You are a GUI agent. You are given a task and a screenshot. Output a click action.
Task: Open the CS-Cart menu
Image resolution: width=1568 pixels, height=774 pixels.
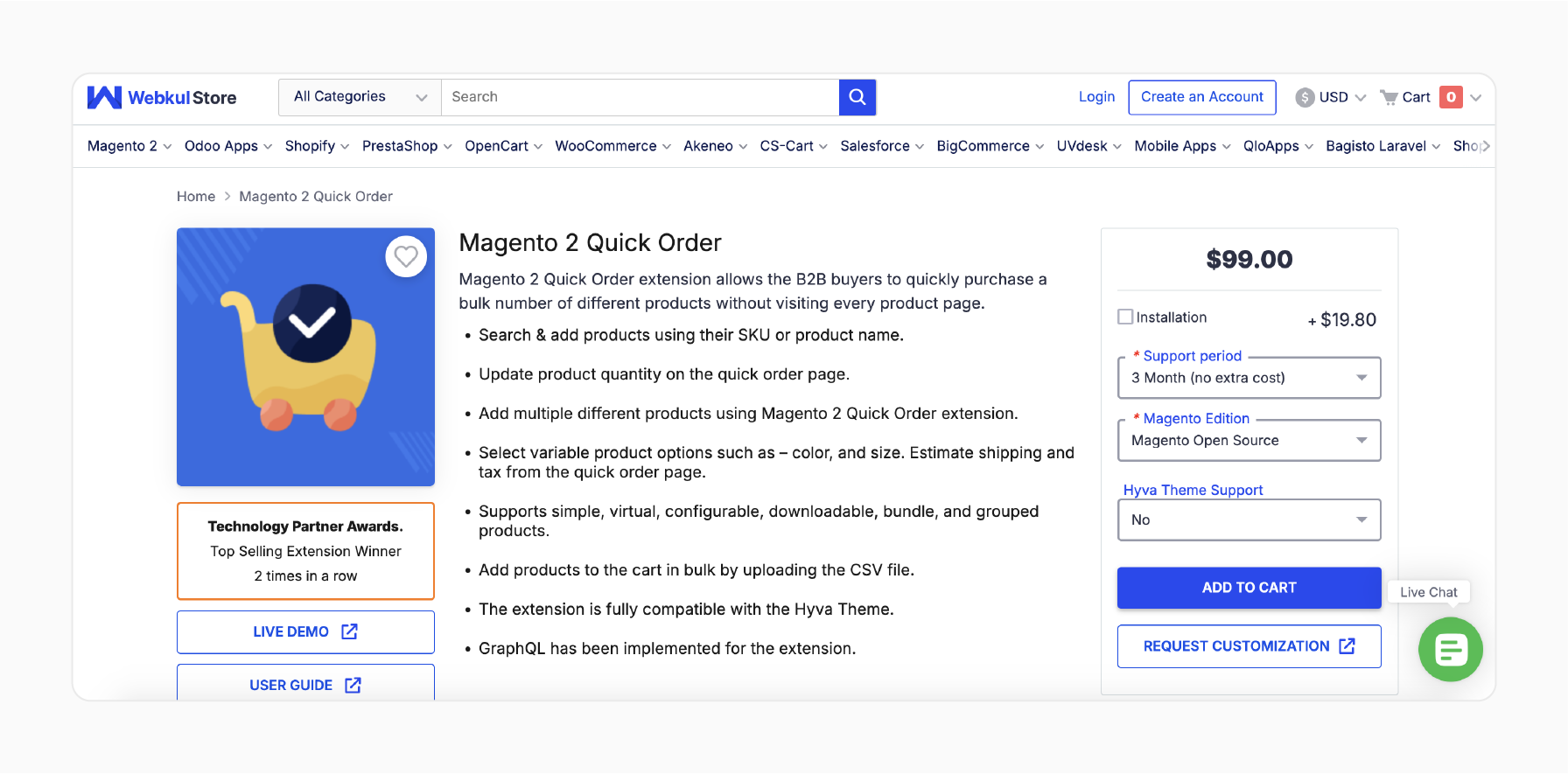coord(794,146)
